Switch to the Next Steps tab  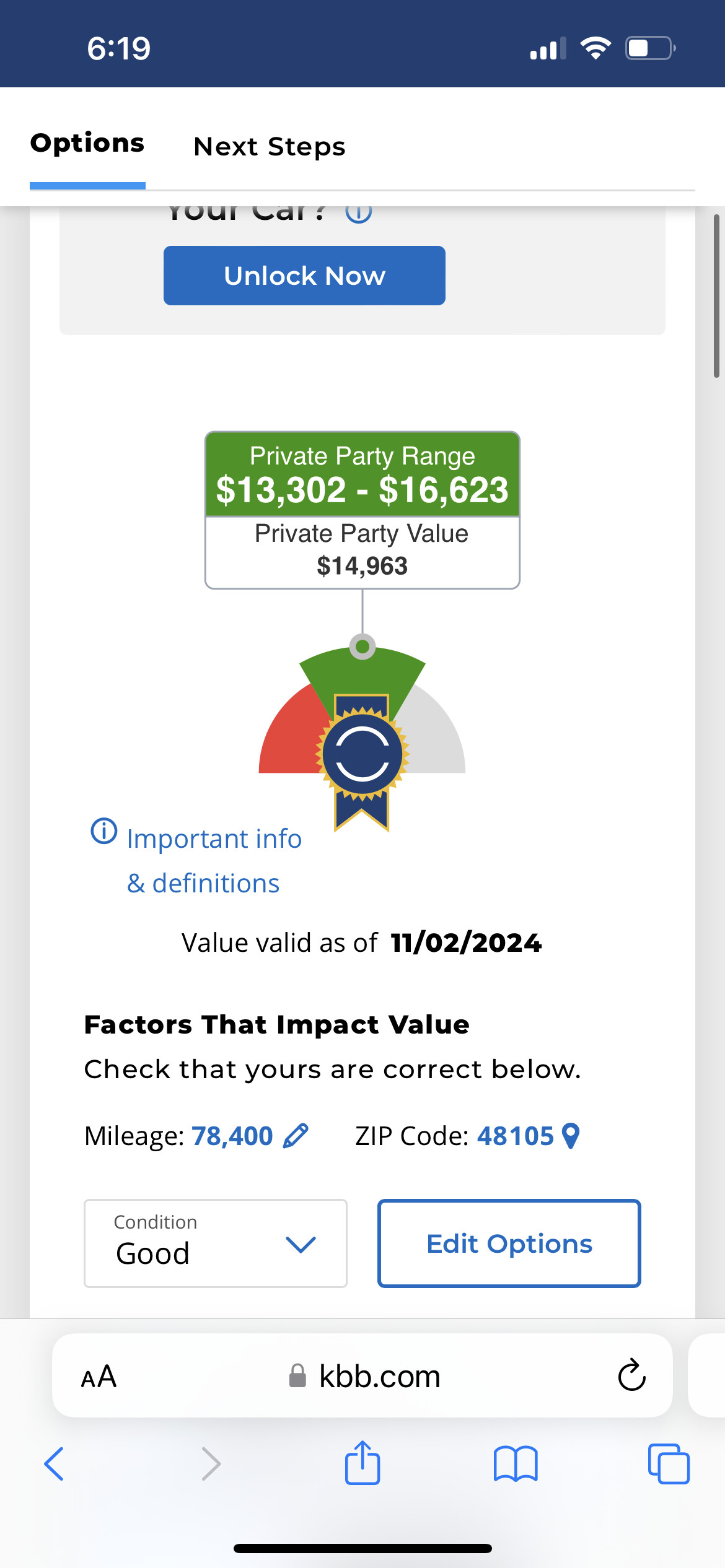pyautogui.click(x=270, y=147)
